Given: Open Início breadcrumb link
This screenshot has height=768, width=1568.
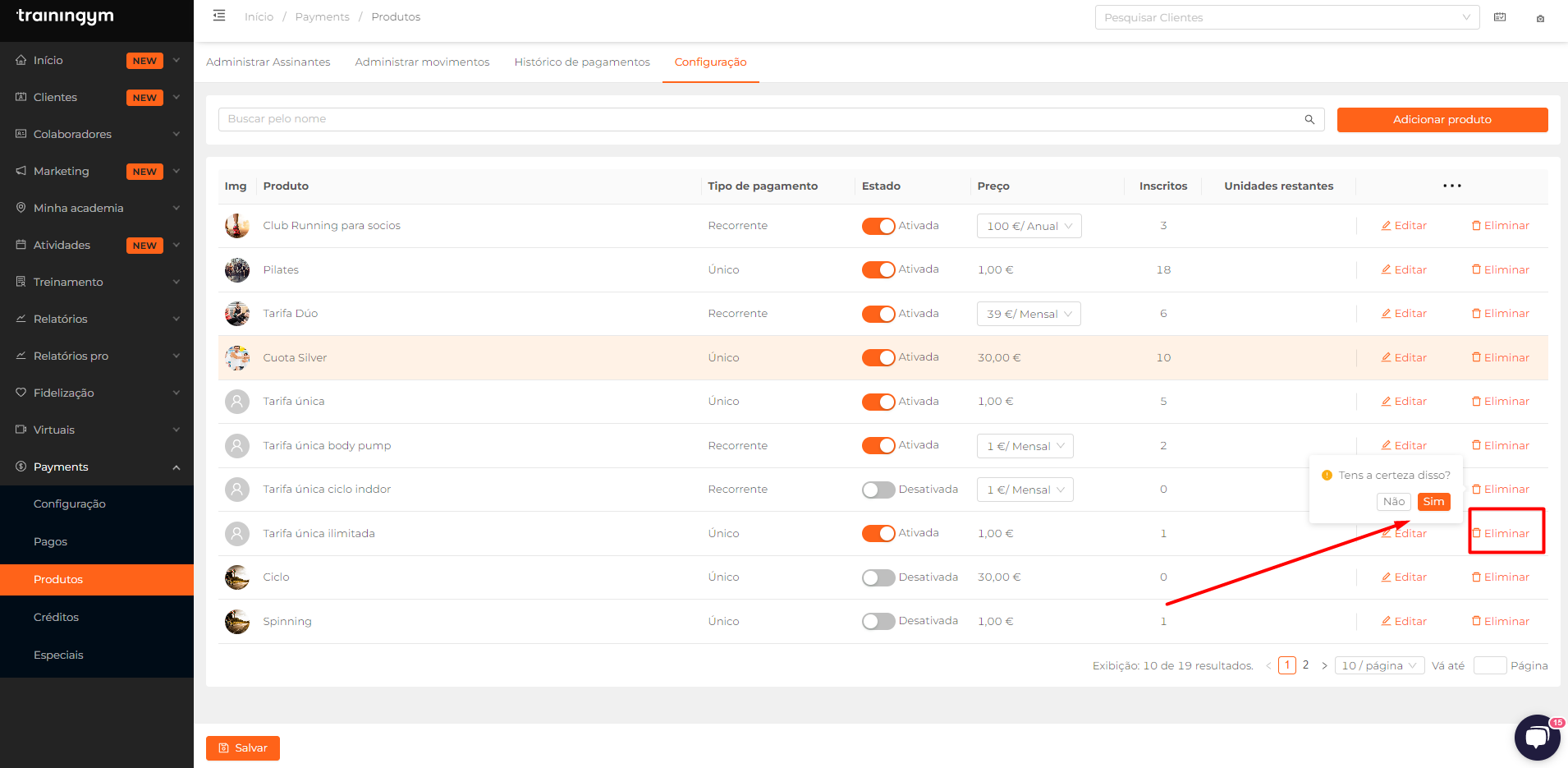Looking at the screenshot, I should point(259,17).
